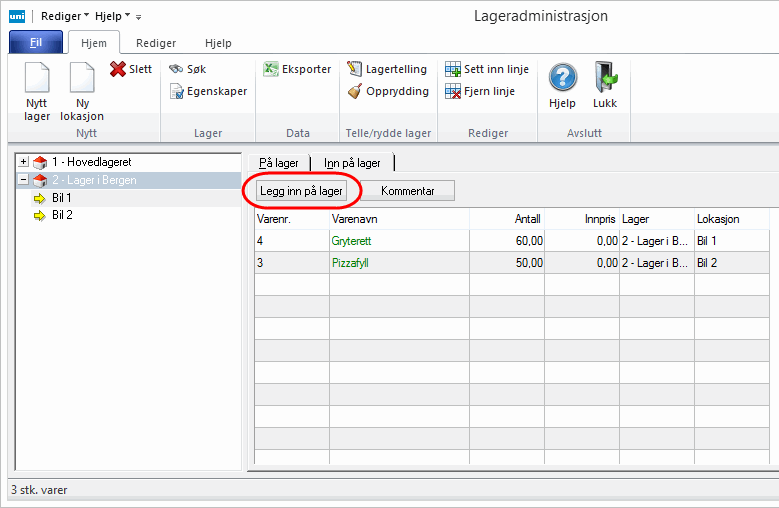Select Bil 2 in the warehouse tree
779x508 pixels.
[62, 215]
